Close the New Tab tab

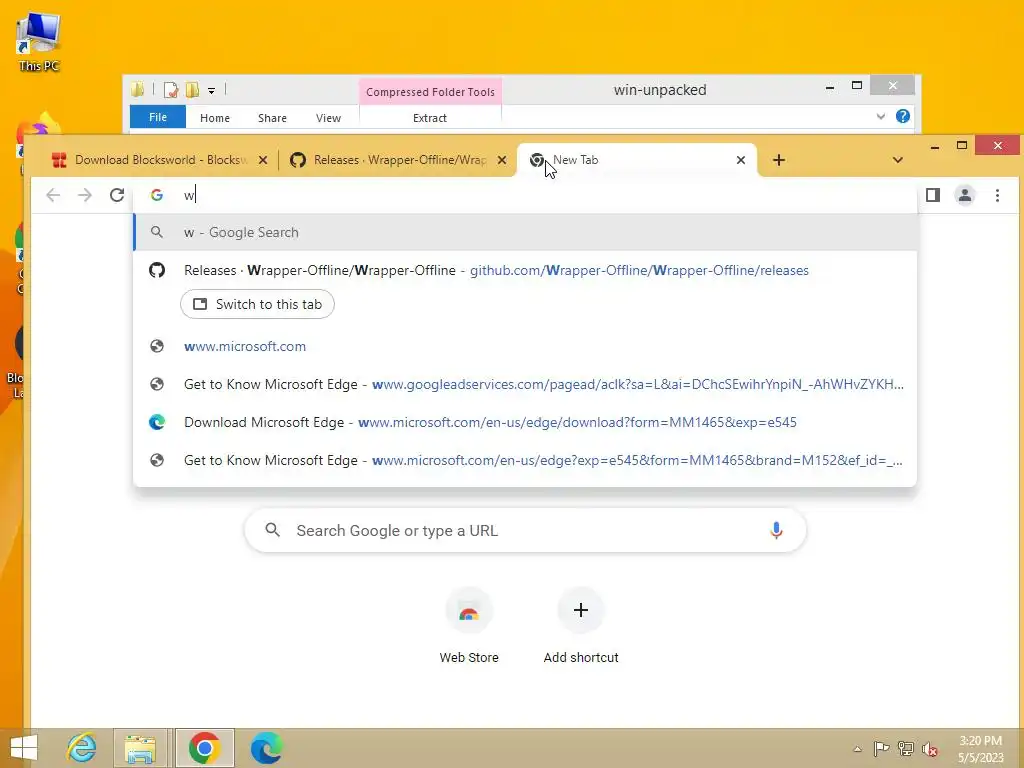(741, 160)
